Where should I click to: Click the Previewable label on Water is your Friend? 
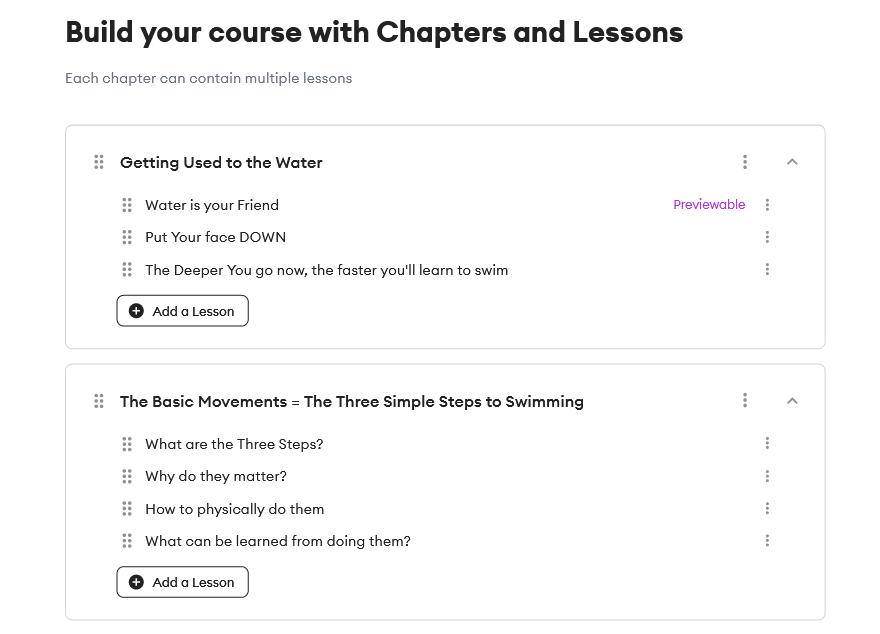tap(709, 205)
